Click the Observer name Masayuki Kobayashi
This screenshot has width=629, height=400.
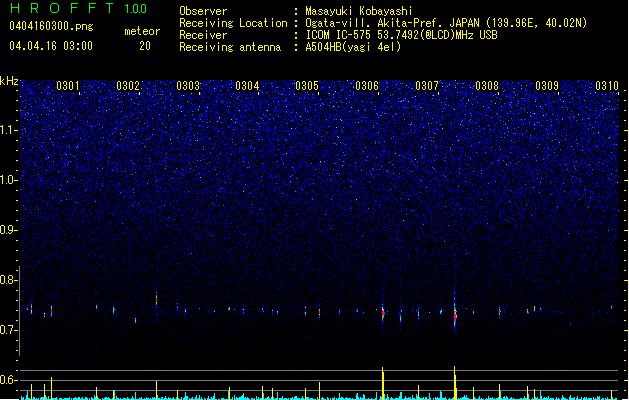pyautogui.click(x=359, y=11)
